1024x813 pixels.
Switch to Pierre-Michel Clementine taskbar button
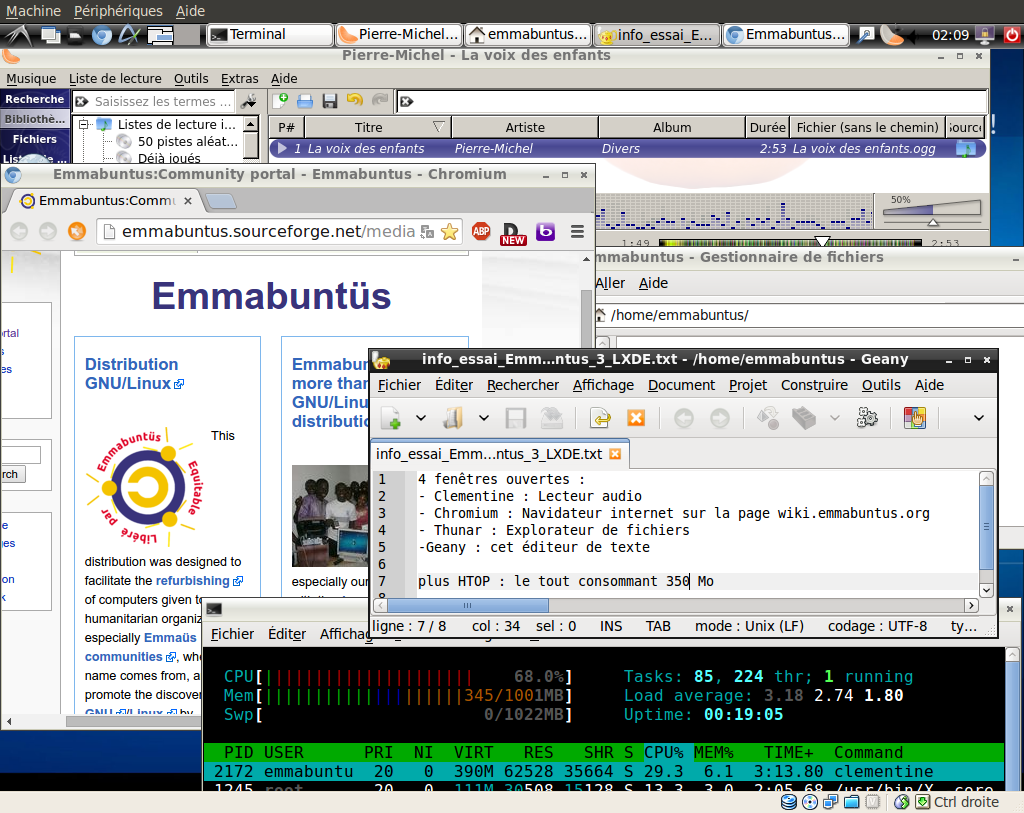[x=399, y=34]
